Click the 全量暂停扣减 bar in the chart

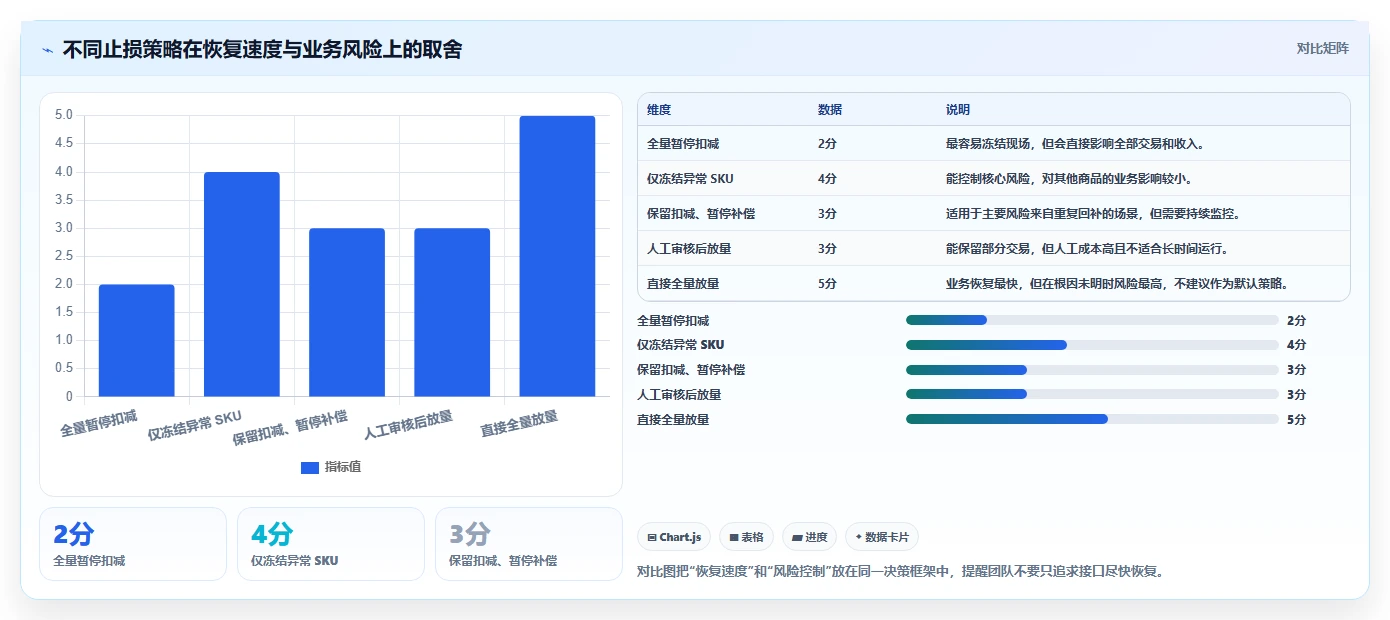(x=137, y=340)
